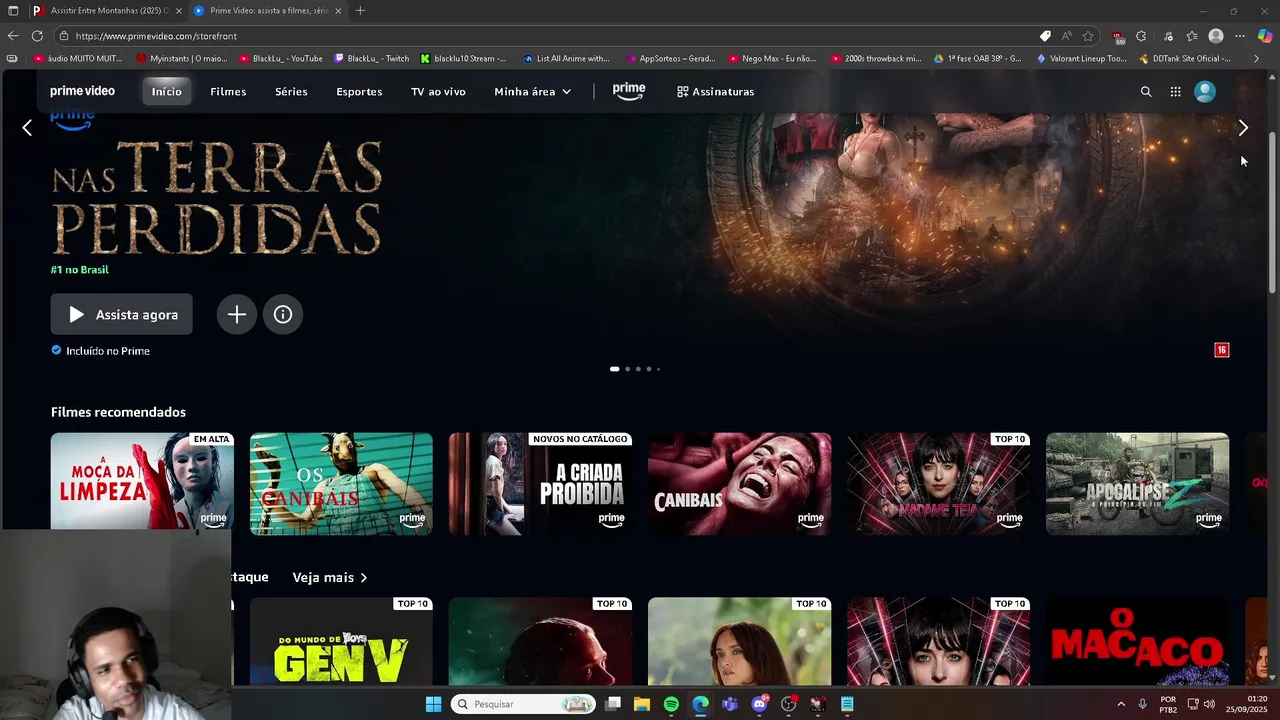Show hidden system tray icons

(x=1120, y=704)
